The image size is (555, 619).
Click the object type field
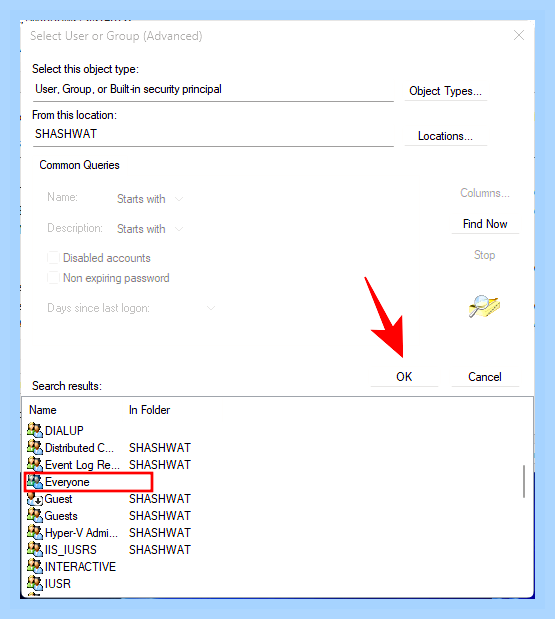tap(213, 90)
